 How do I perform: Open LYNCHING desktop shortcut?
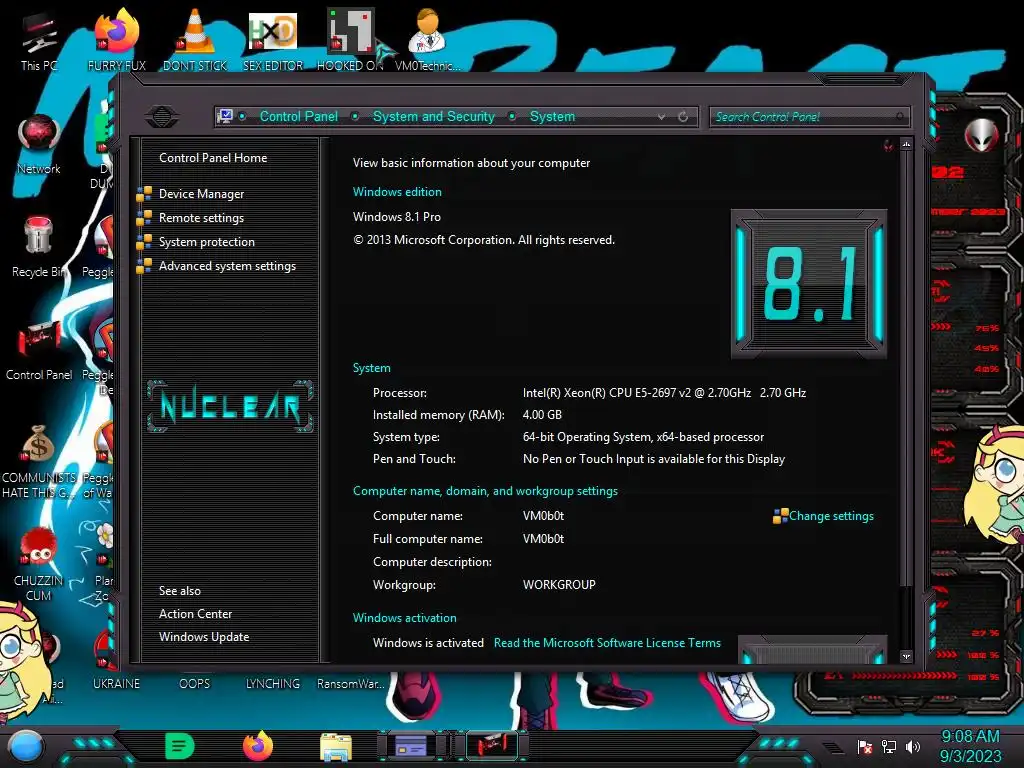(272, 683)
